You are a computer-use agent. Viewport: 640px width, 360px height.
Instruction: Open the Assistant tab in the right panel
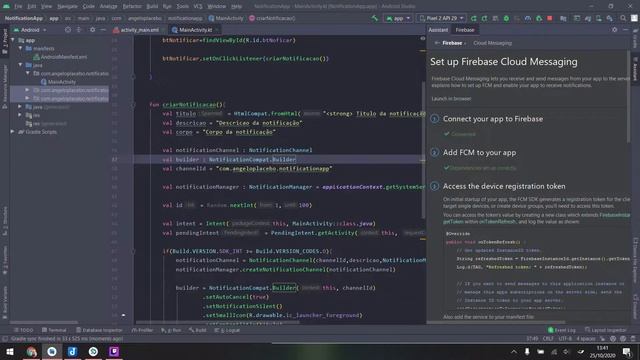[x=438, y=30]
